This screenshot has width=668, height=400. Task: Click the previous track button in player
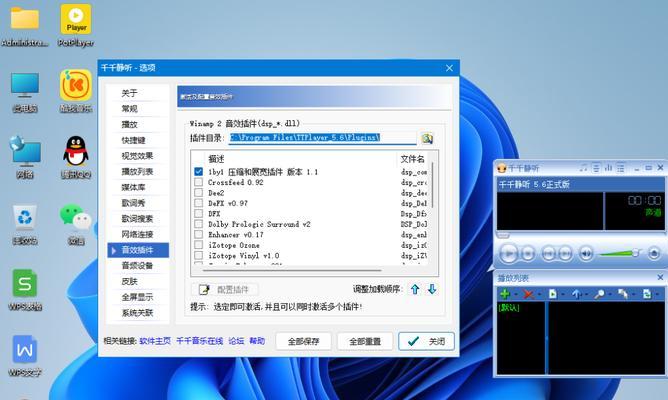click(x=548, y=254)
